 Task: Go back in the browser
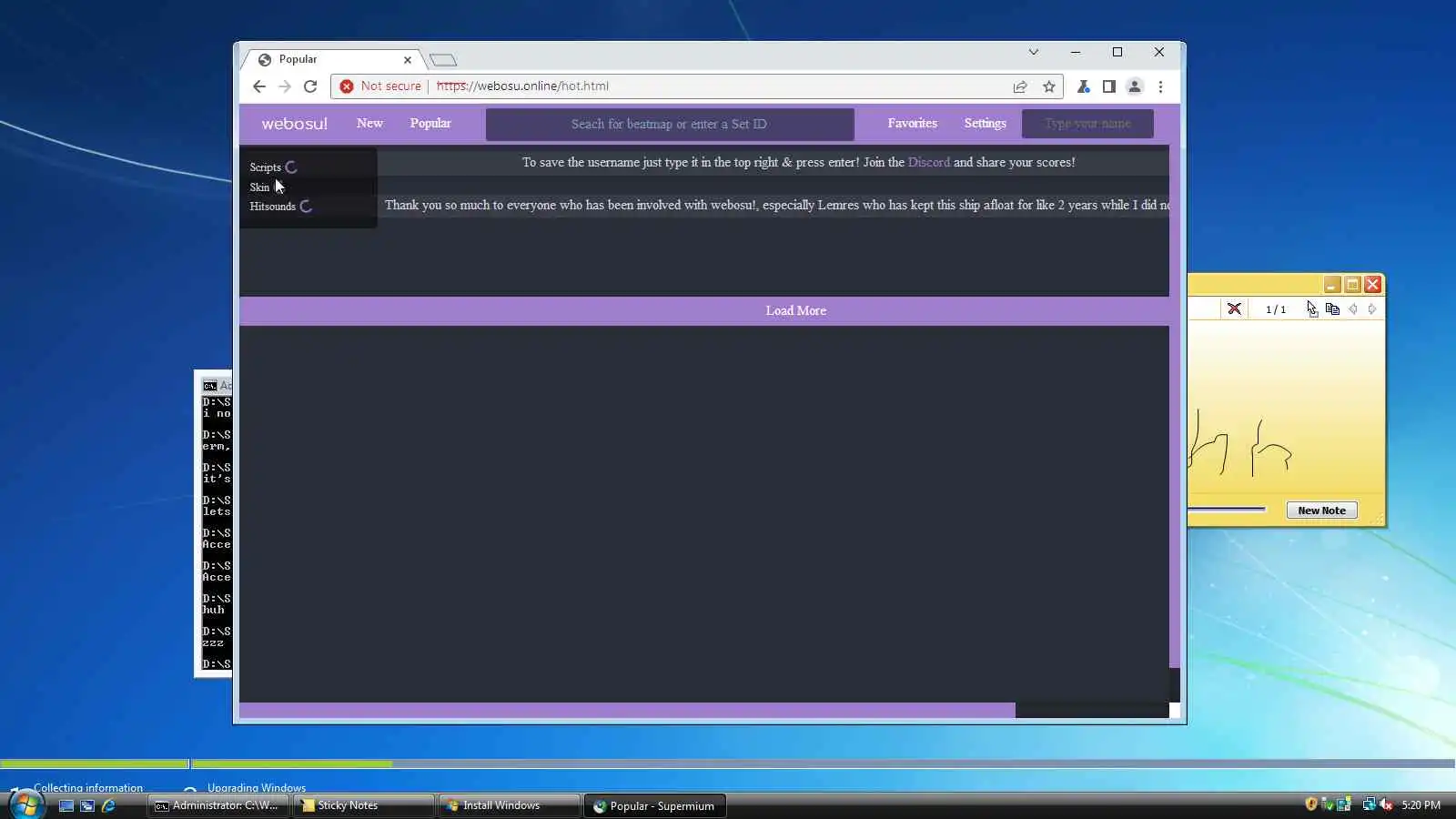click(259, 86)
